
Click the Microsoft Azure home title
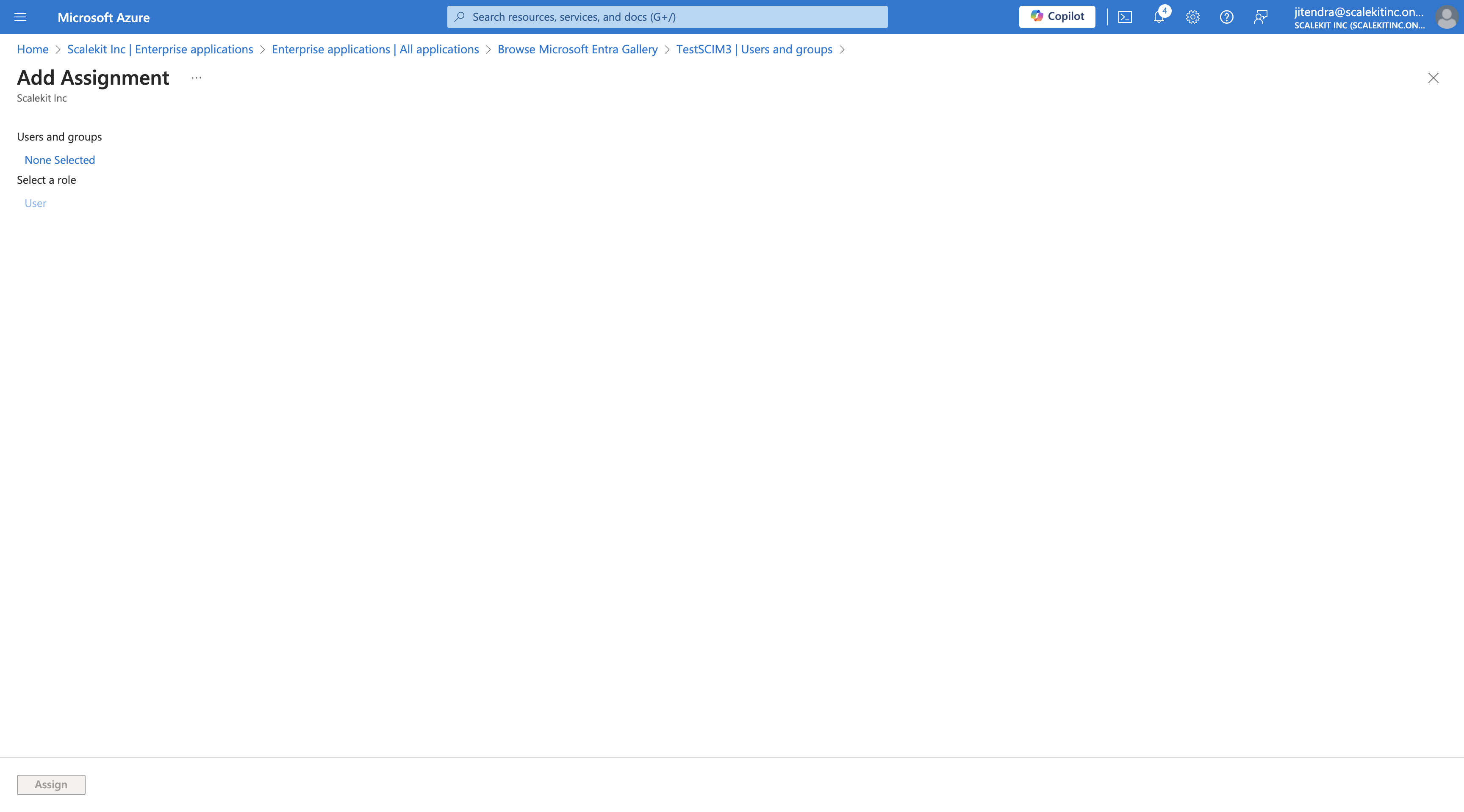pos(103,18)
